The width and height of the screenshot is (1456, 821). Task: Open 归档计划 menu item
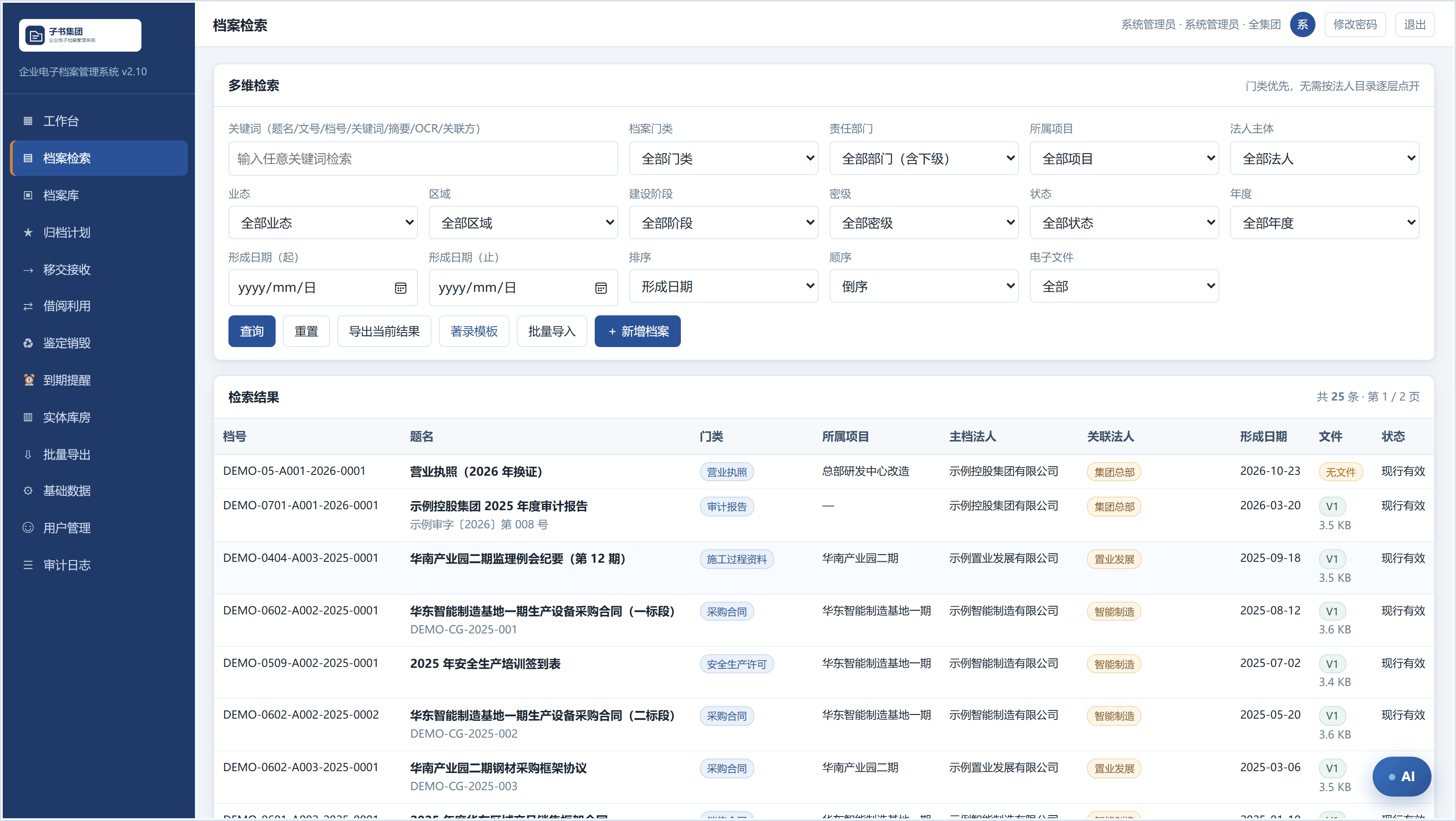[x=99, y=232]
